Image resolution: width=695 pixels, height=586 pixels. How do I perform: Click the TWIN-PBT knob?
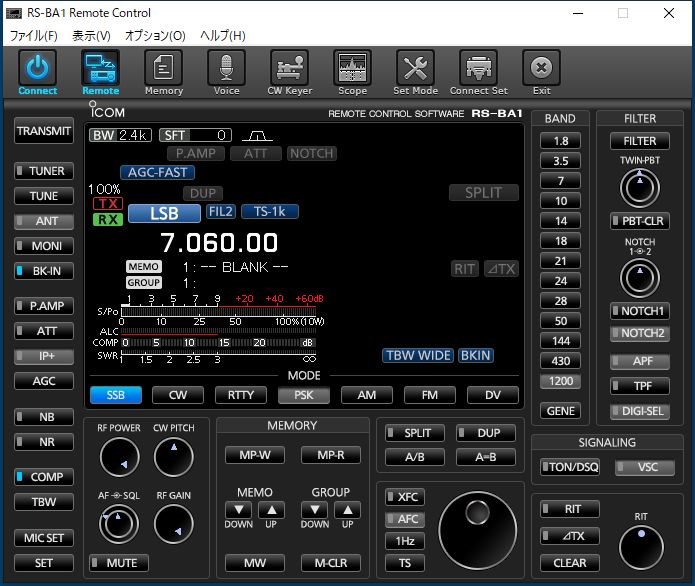click(640, 188)
